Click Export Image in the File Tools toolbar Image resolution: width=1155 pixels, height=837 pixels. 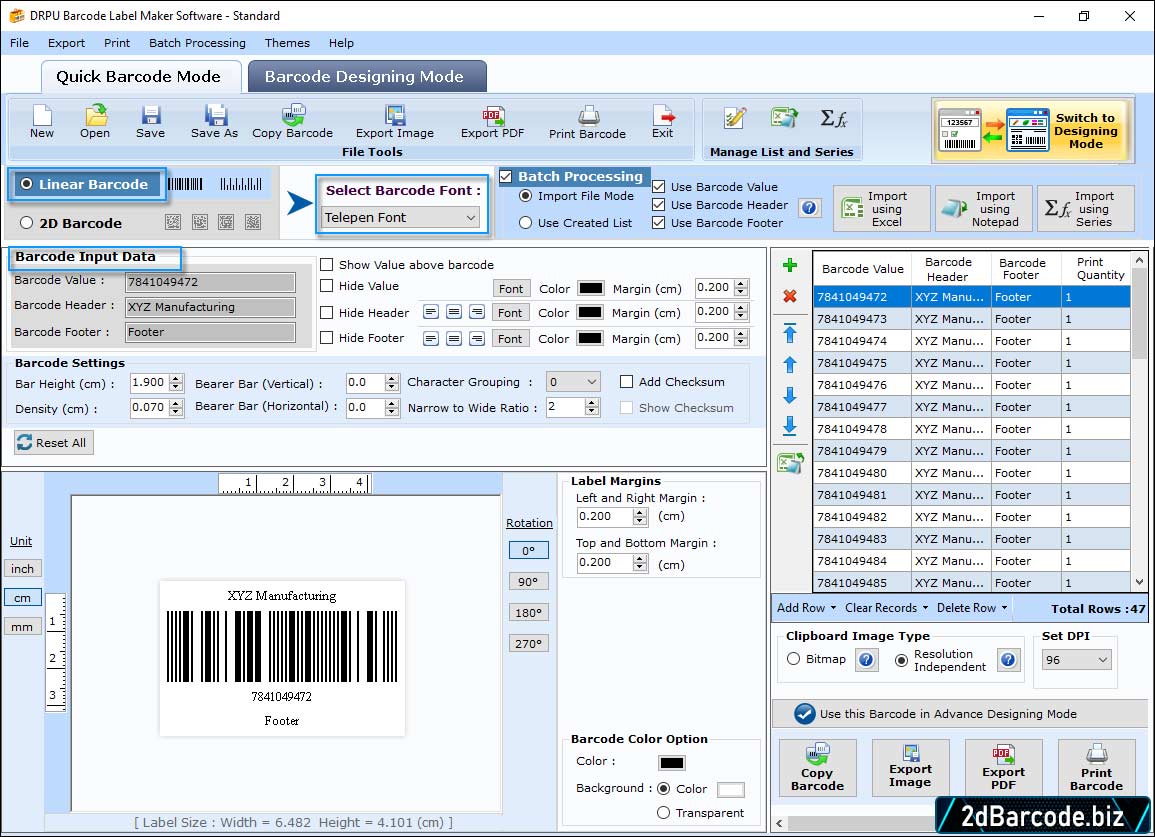click(395, 122)
